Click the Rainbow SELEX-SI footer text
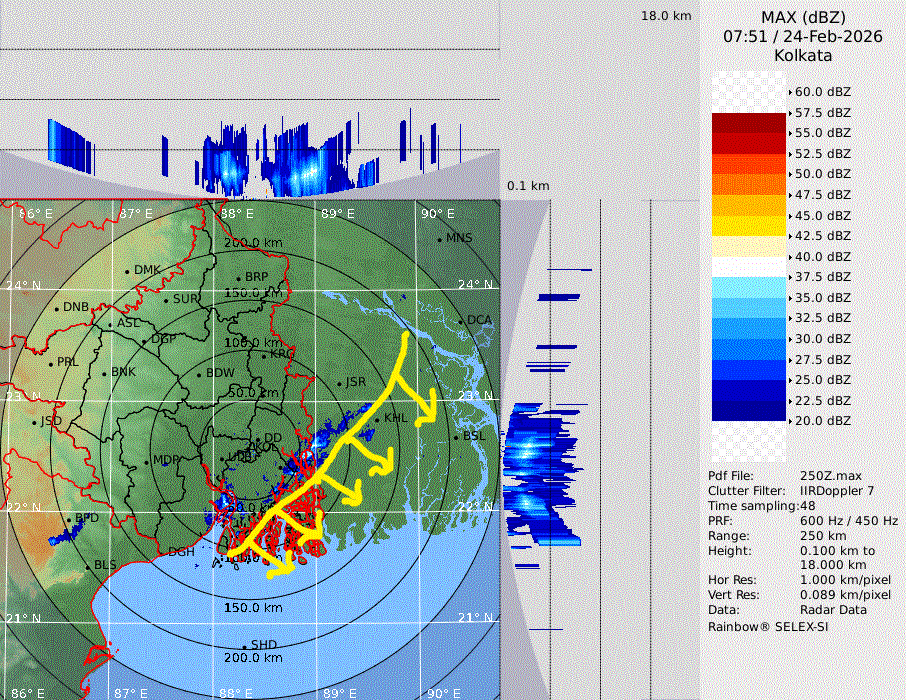 tap(768, 626)
